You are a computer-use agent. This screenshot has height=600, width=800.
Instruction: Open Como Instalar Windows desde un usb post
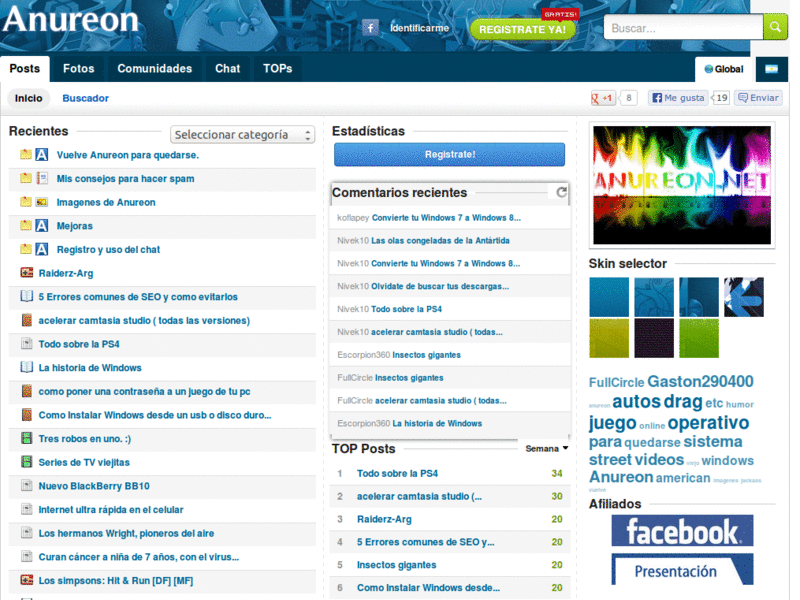coord(155,415)
